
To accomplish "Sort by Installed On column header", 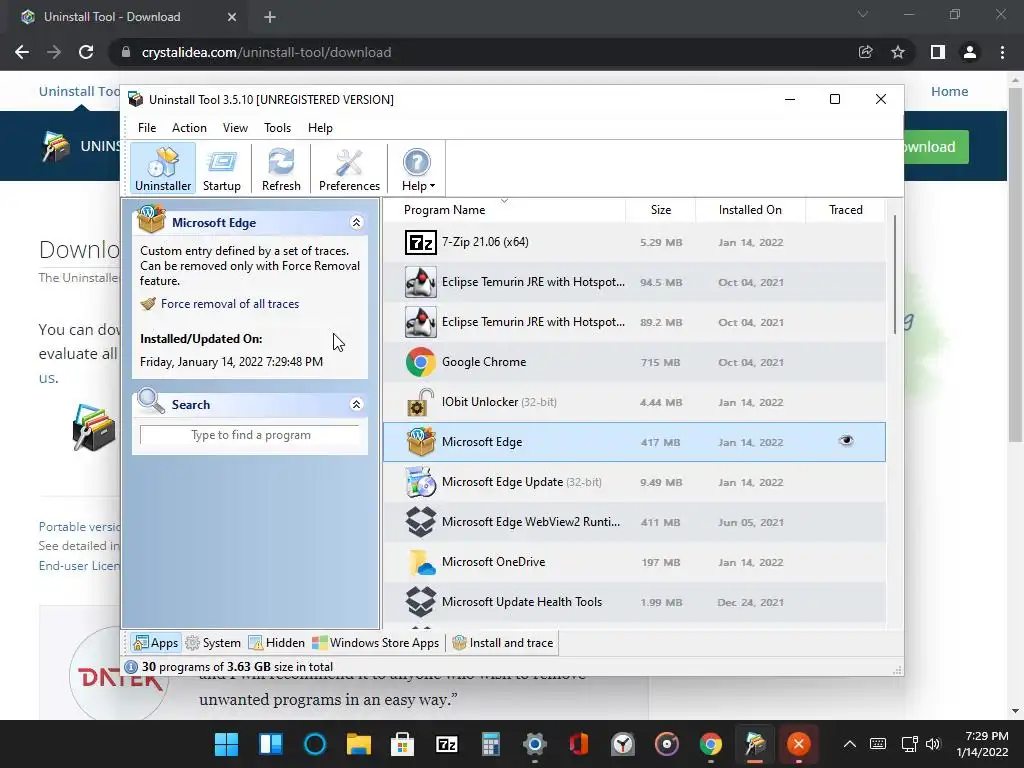I will click(750, 210).
